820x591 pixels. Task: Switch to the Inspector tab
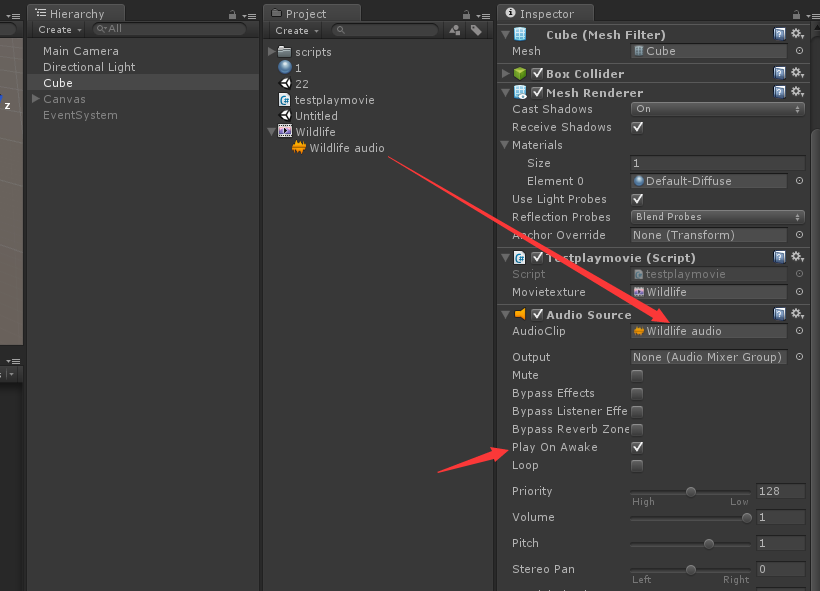(x=545, y=13)
